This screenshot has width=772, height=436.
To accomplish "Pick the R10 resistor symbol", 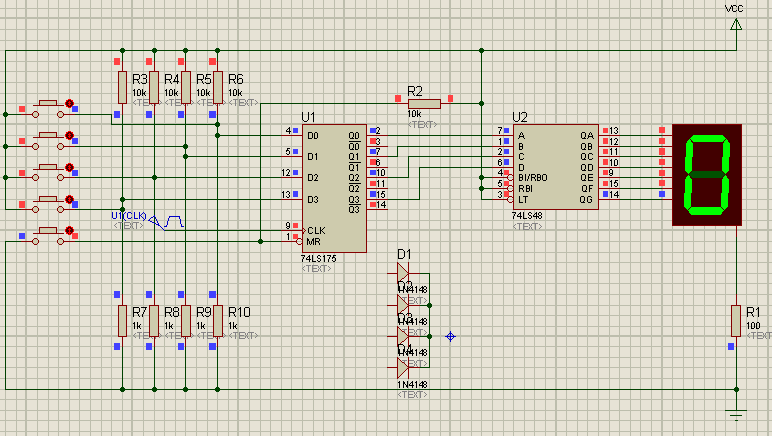I will point(218,321).
